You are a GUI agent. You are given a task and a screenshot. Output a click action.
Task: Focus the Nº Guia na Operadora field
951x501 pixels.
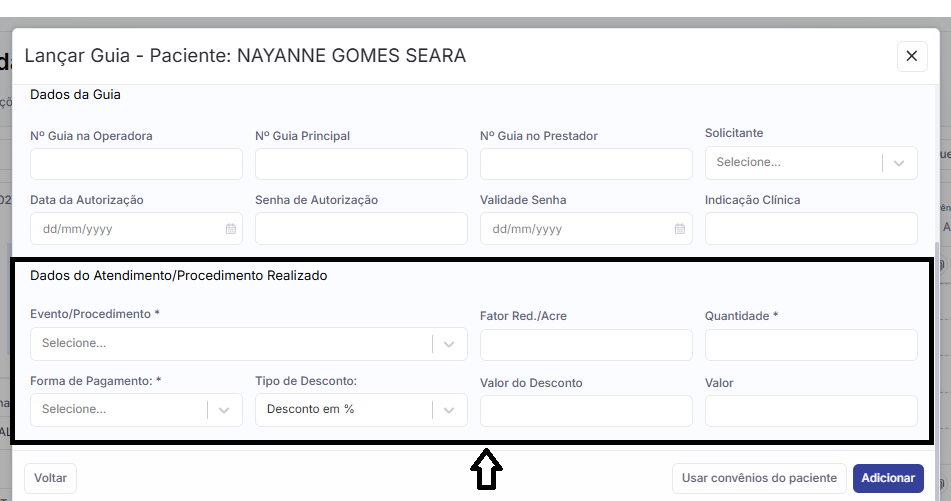click(x=136, y=164)
